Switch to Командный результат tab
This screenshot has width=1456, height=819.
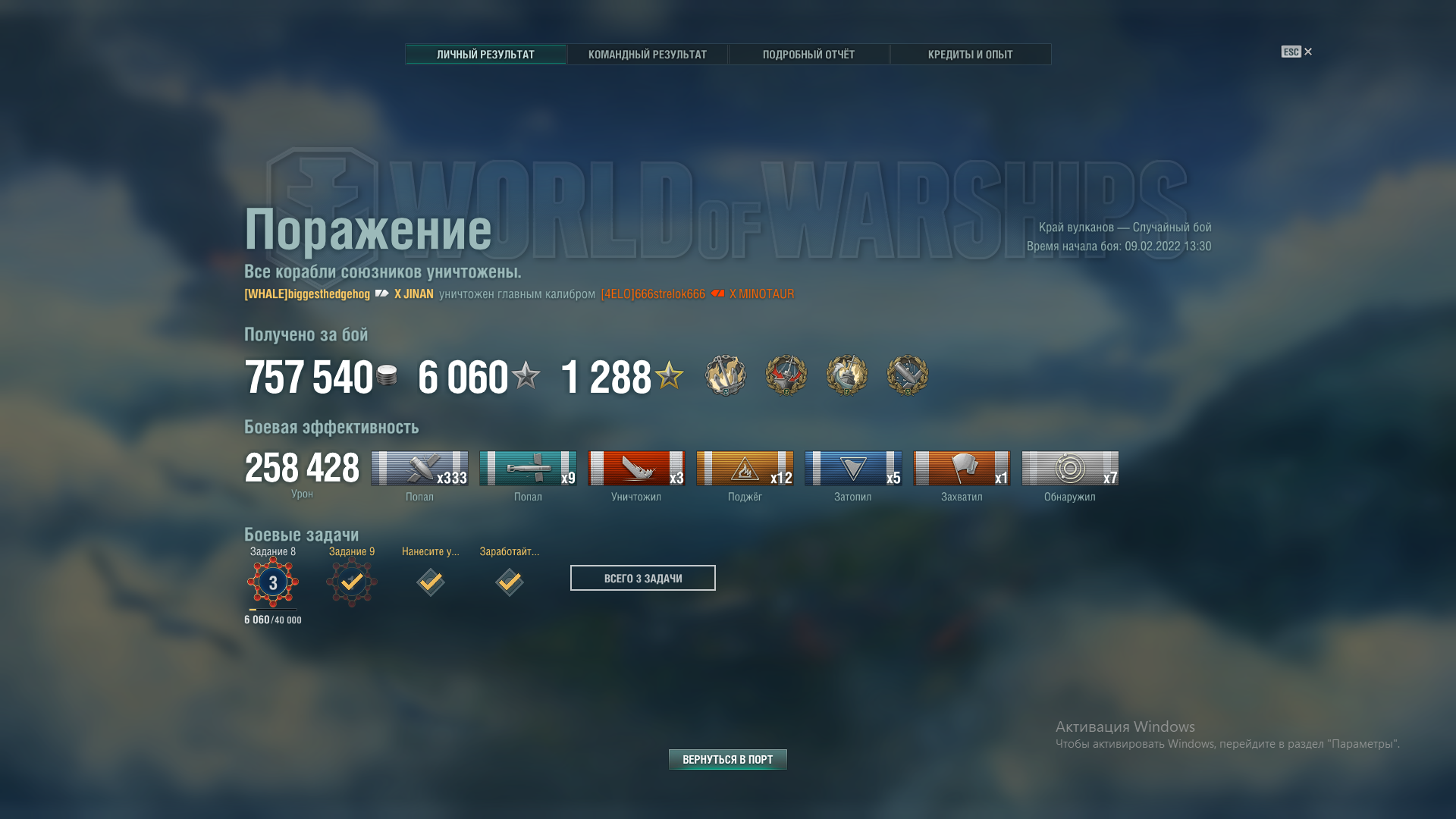[x=648, y=55]
